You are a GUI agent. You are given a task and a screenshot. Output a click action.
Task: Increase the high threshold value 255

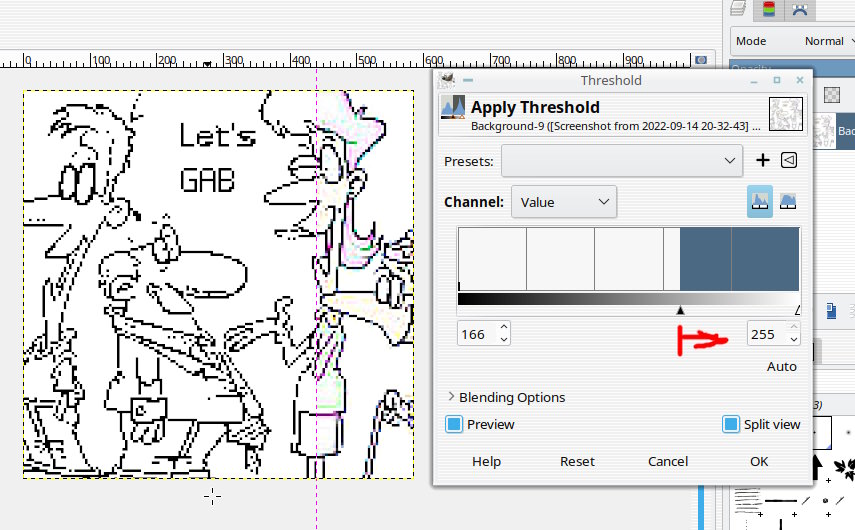click(x=793, y=327)
